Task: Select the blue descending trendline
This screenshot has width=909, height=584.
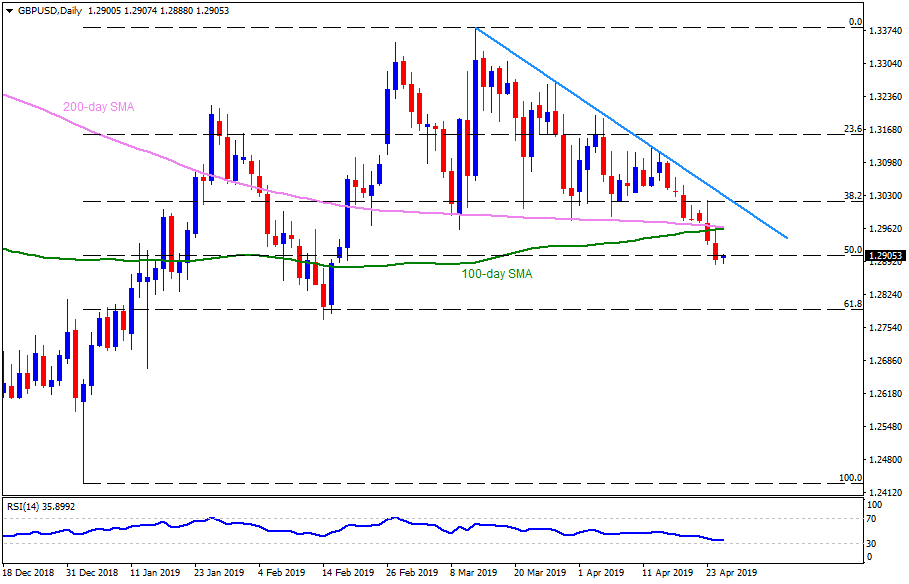Action: click(x=630, y=133)
